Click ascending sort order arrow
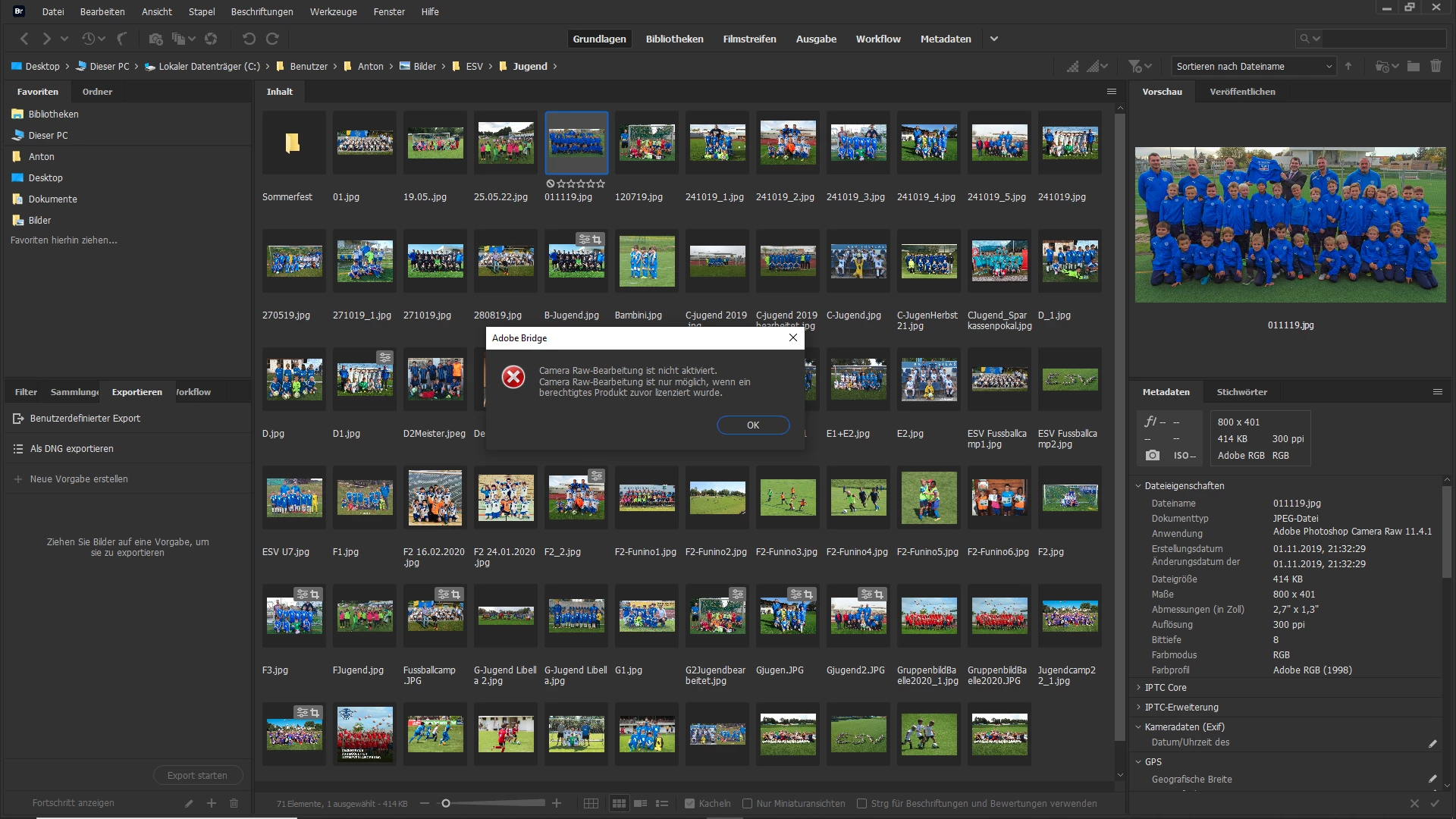This screenshot has height=819, width=1456. tap(1348, 67)
